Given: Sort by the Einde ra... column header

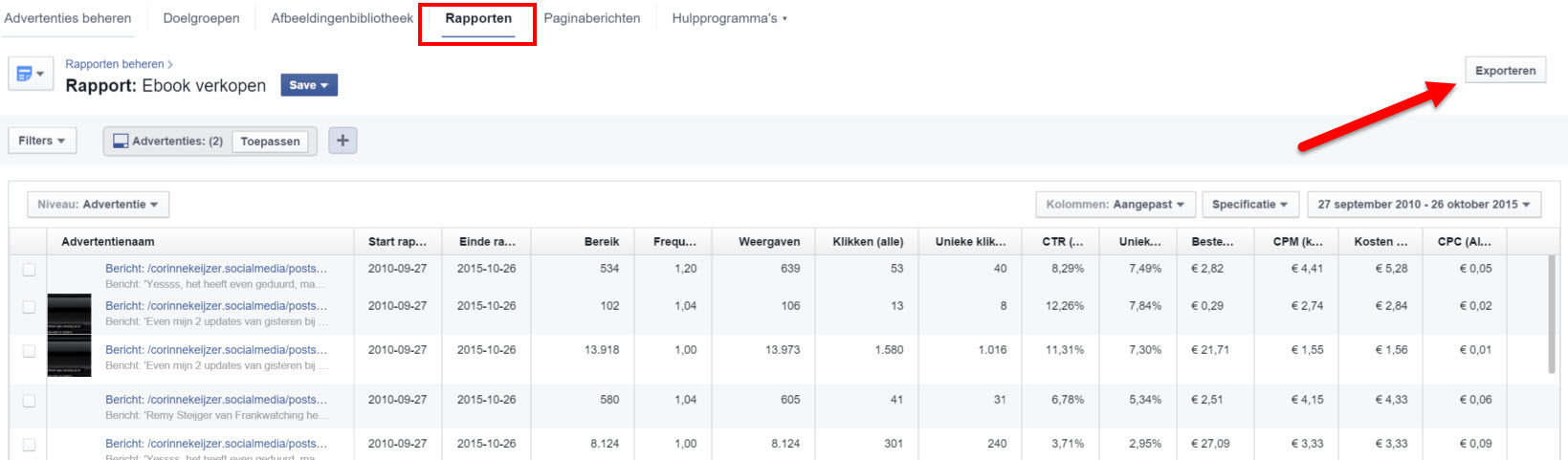Looking at the screenshot, I should 487,242.
